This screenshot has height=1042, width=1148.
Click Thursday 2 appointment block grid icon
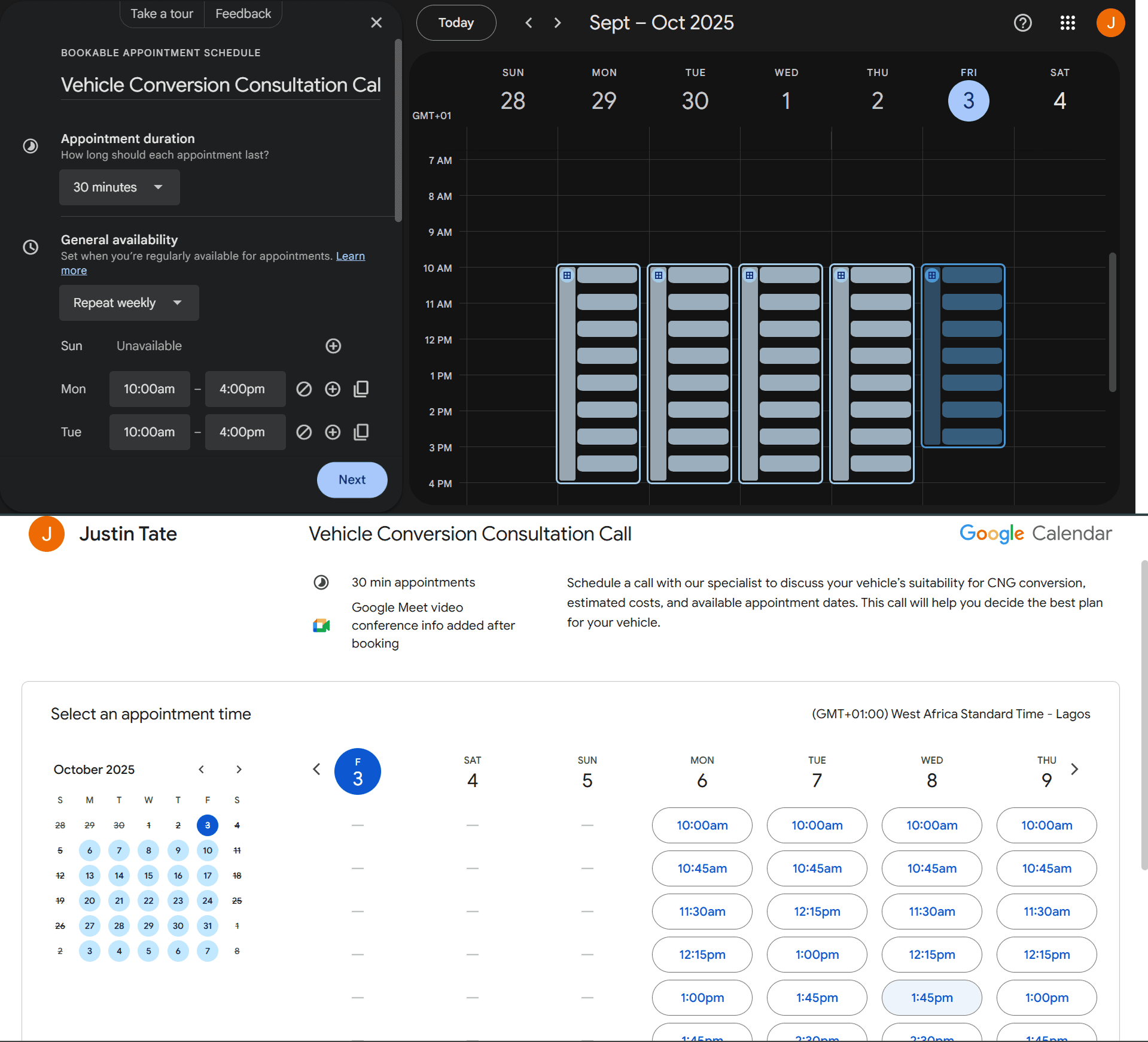[x=841, y=275]
